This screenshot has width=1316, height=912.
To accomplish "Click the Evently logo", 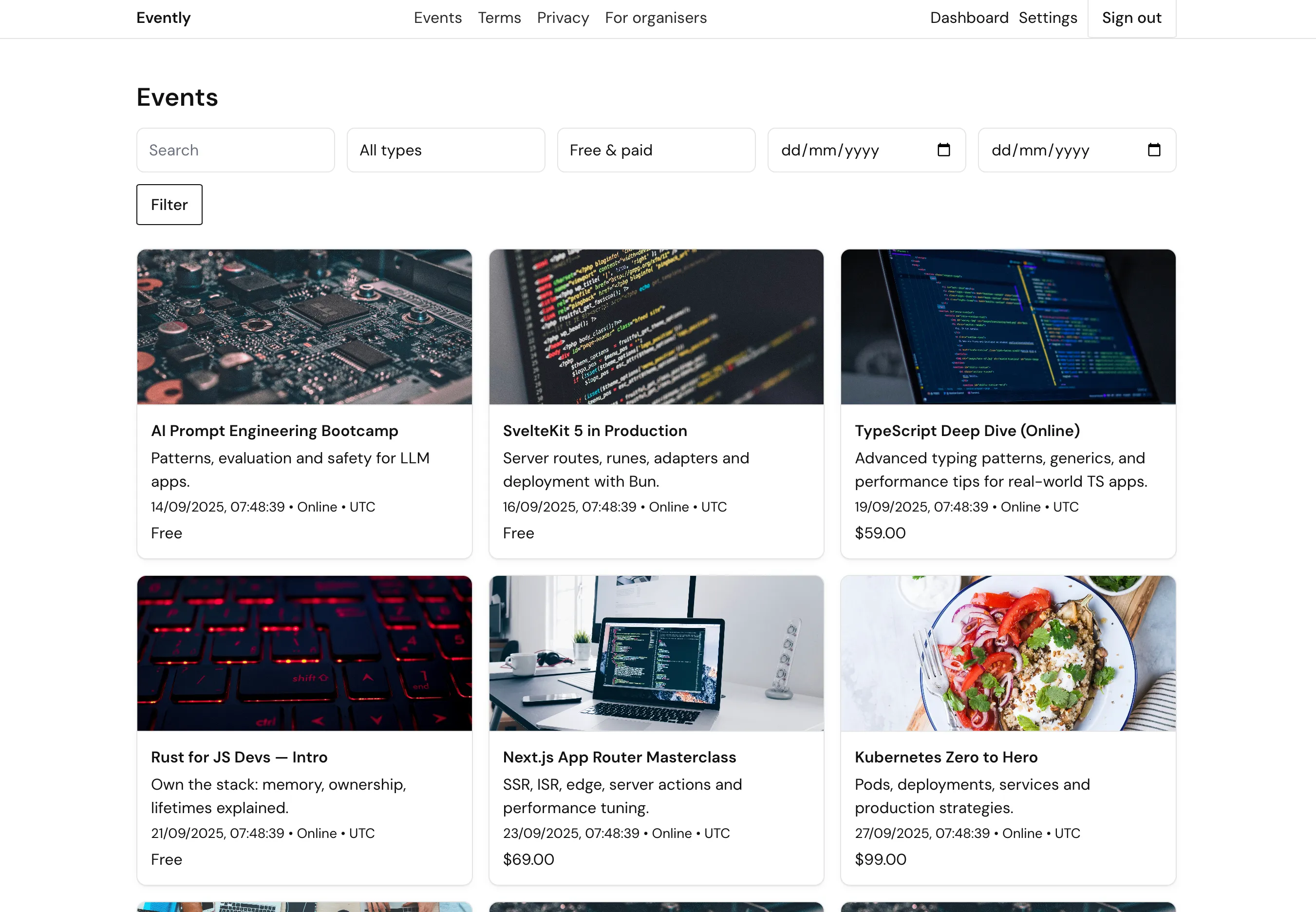I will tap(163, 19).
